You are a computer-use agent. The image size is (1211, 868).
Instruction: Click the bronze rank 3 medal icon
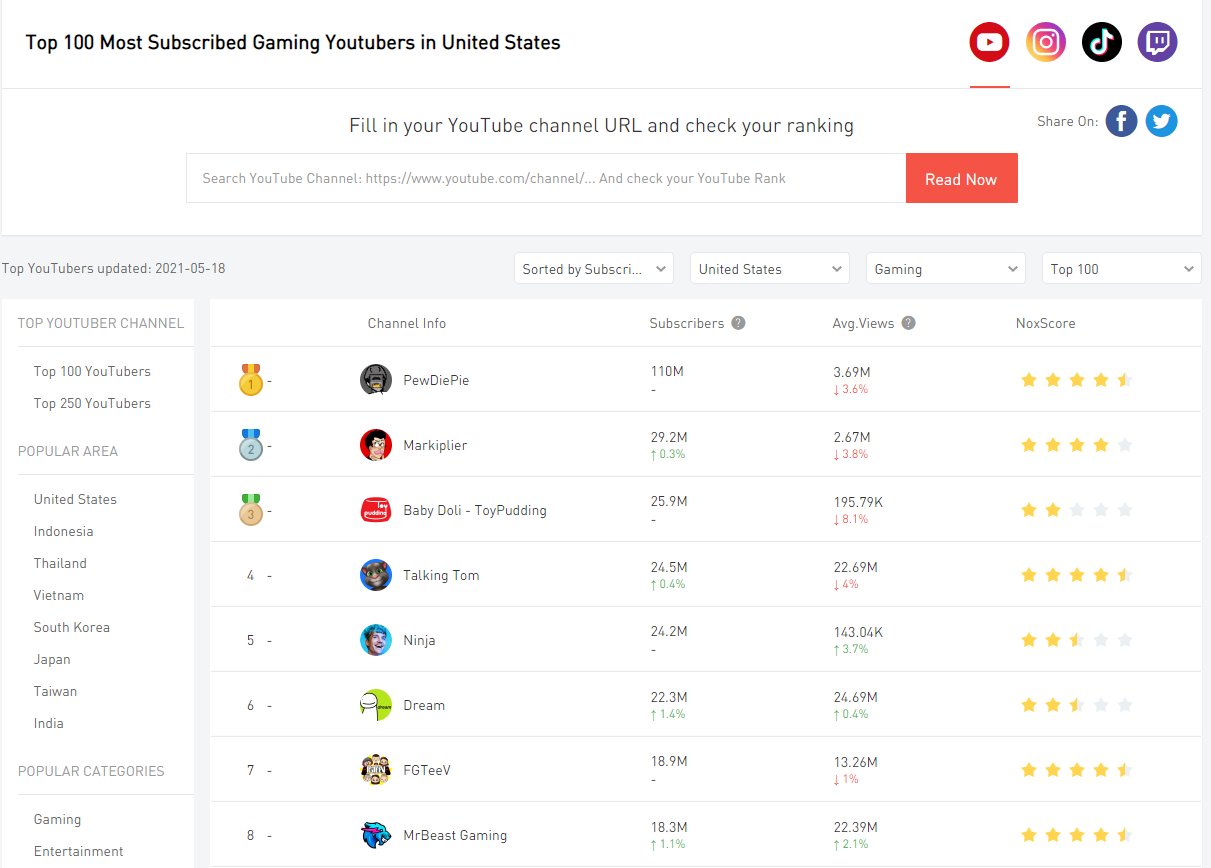pyautogui.click(x=250, y=509)
